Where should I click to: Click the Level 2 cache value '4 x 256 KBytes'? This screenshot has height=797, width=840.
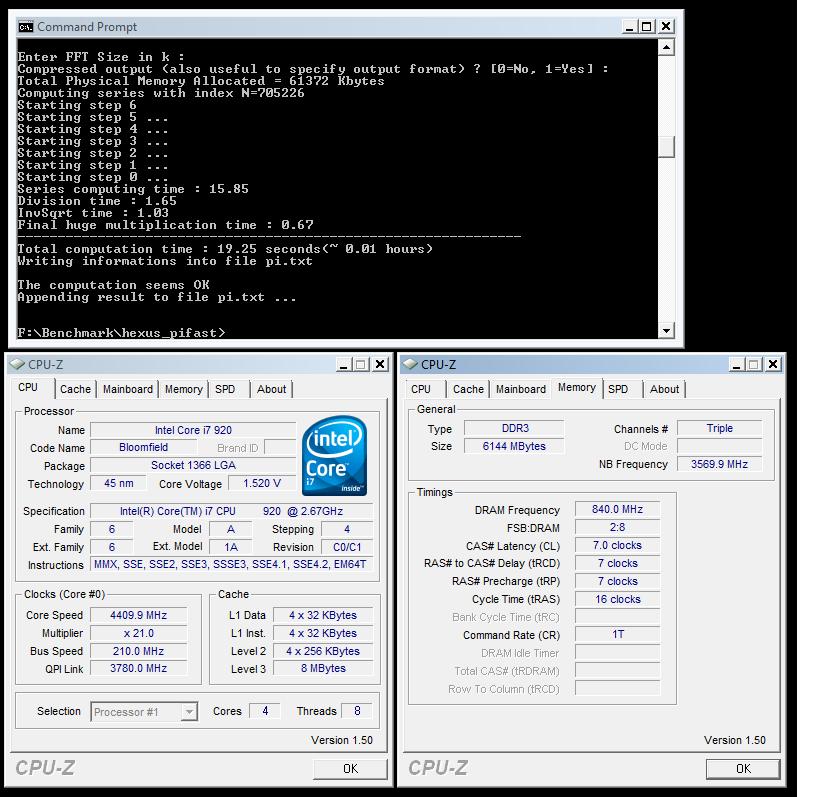(323, 651)
